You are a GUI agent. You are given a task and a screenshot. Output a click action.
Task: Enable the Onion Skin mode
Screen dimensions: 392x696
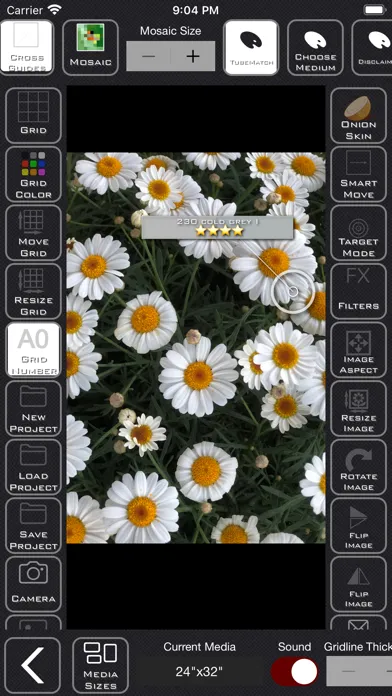(x=358, y=115)
